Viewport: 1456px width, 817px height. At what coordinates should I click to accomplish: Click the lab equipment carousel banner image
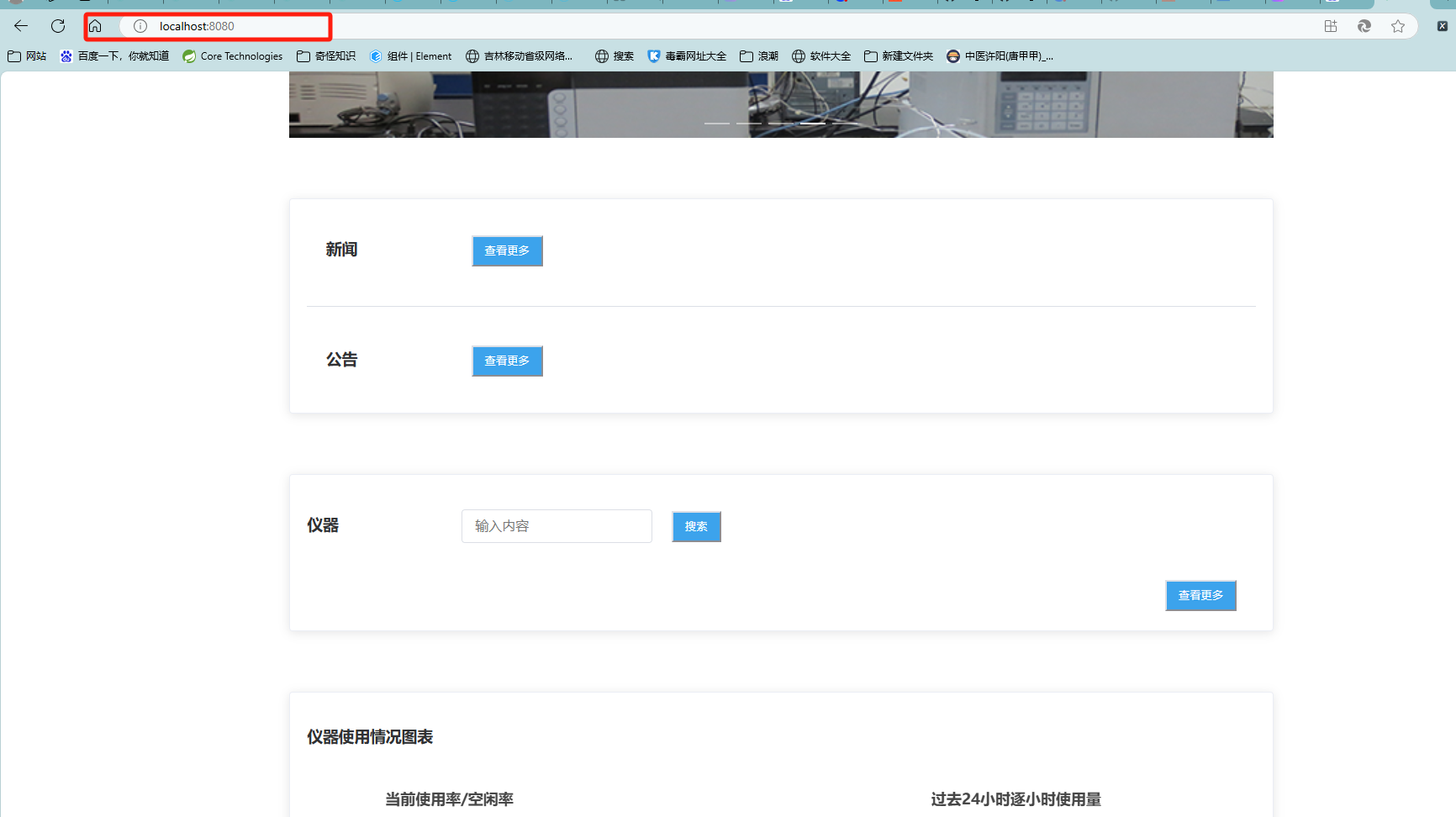coord(781,104)
